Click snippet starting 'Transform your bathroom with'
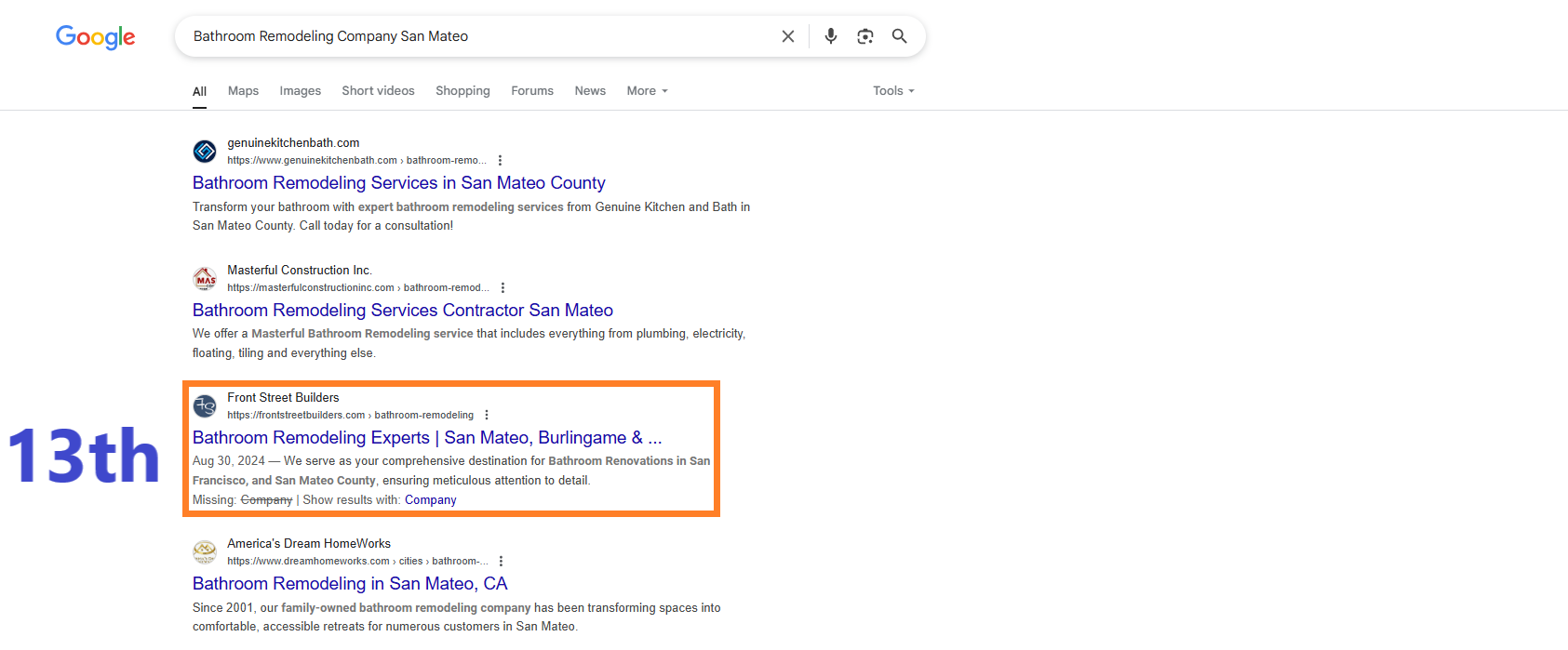1568x650 pixels. (471, 217)
